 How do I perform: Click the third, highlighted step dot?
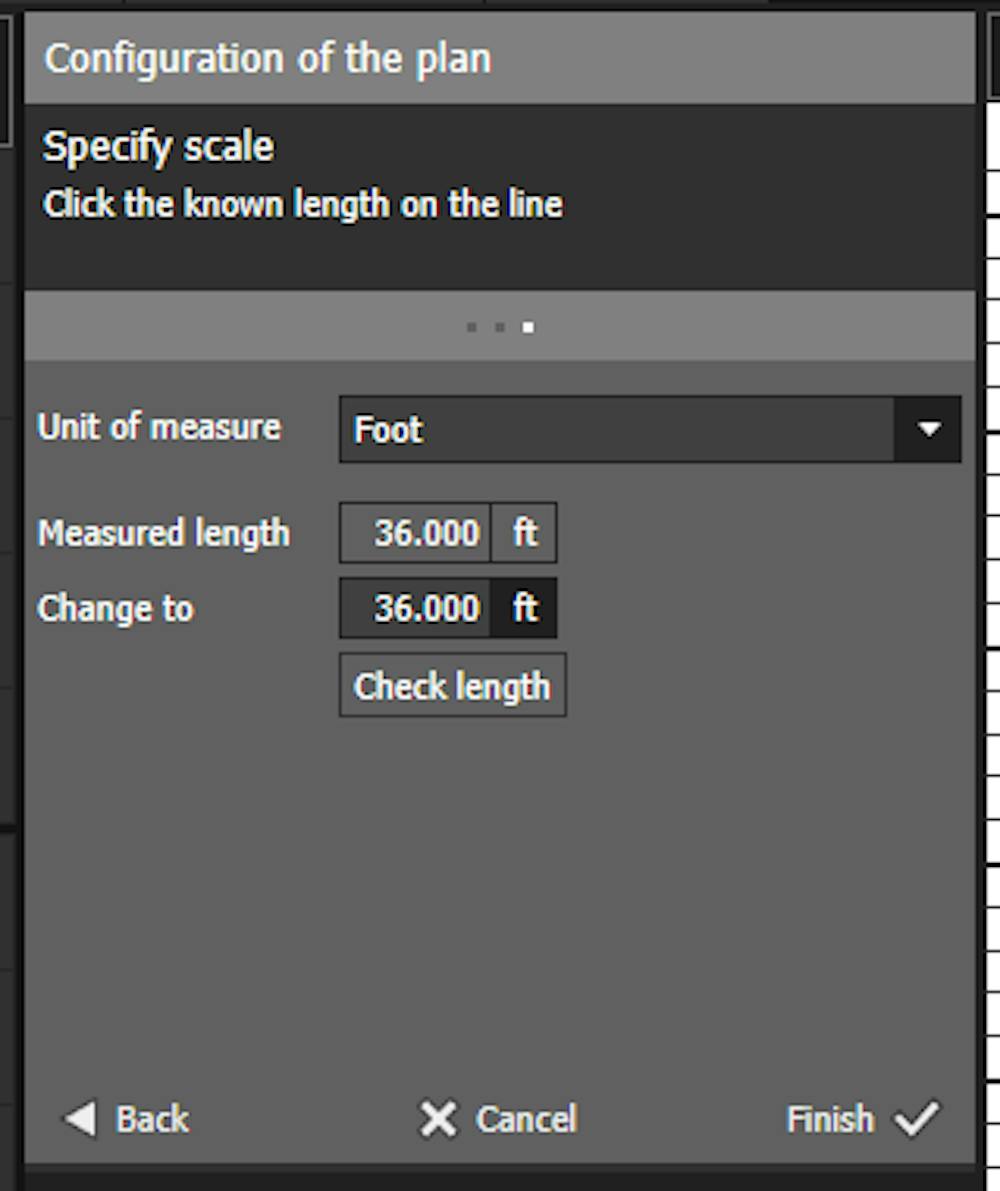(x=528, y=327)
